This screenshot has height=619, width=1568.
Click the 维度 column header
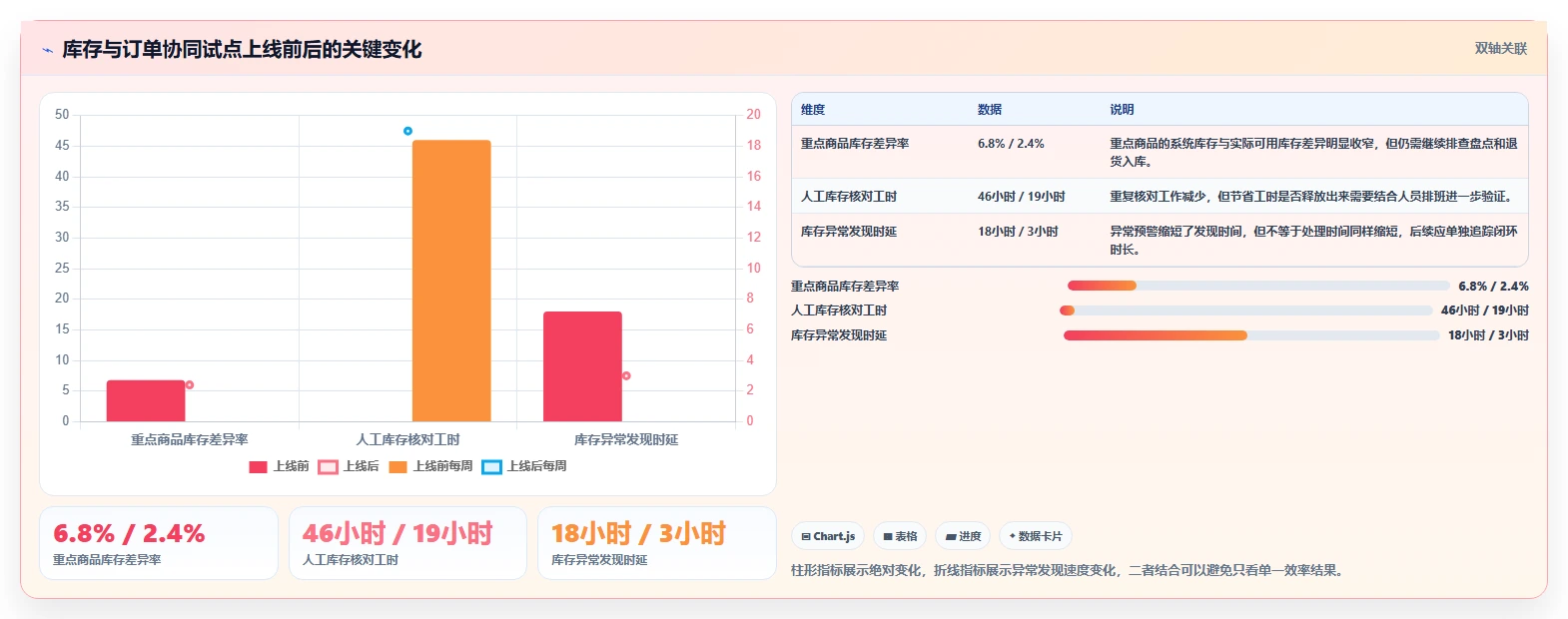click(x=813, y=110)
